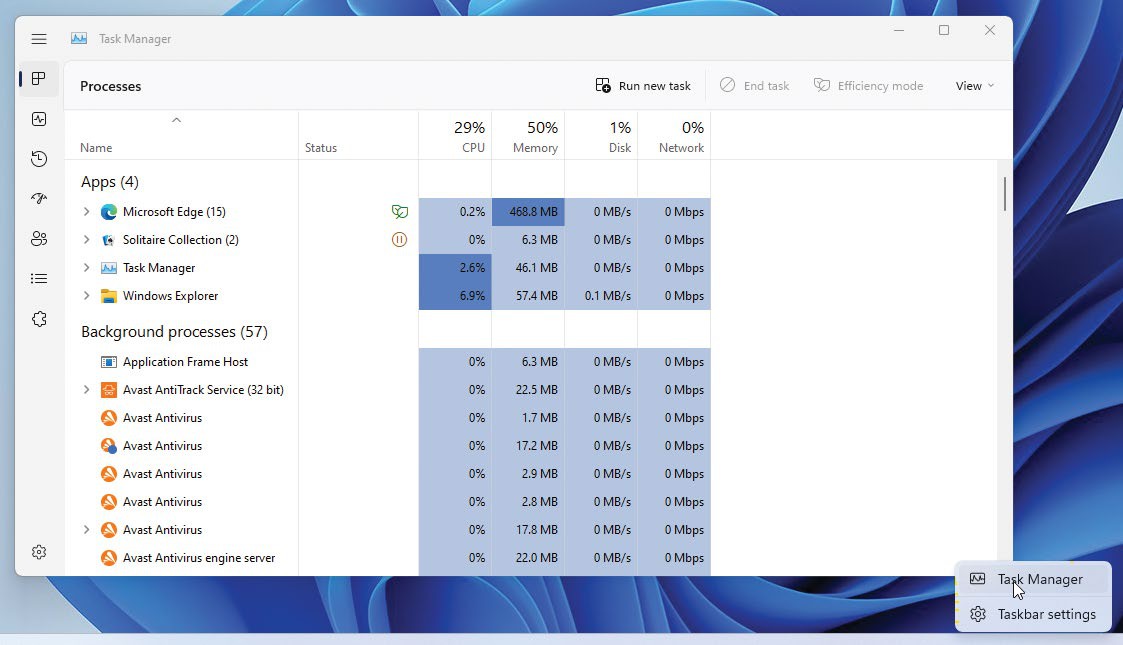Viewport: 1123px width, 645px height.
Task: Open the Users sidebar icon
Action: 39,238
